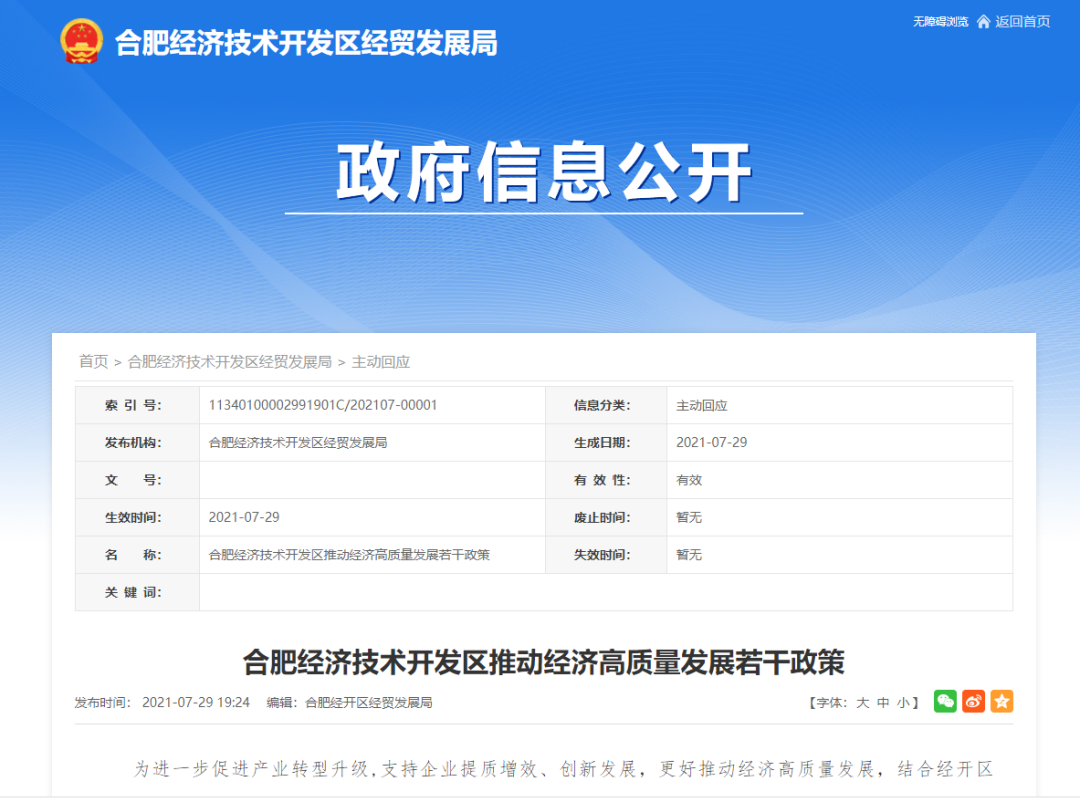Click the 索引号 label cell
Screen dimensions: 1080x802
137,405
